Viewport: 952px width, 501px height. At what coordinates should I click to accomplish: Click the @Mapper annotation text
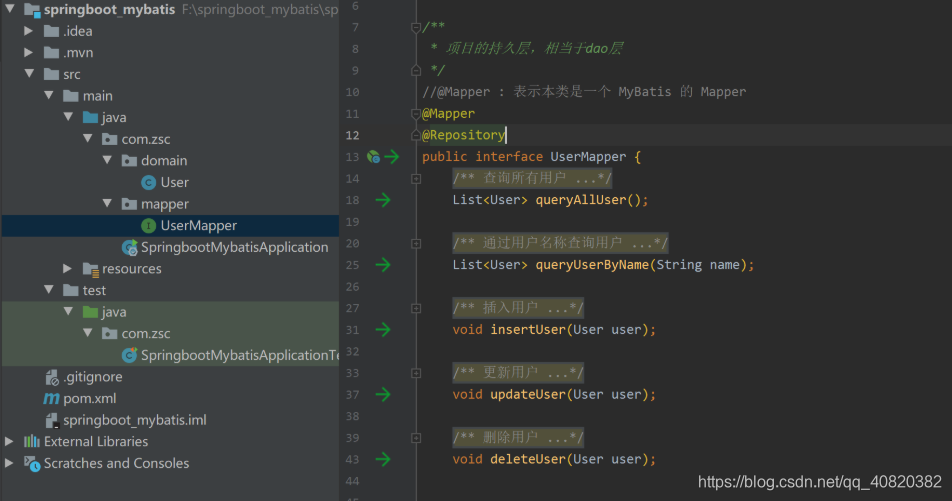click(449, 114)
